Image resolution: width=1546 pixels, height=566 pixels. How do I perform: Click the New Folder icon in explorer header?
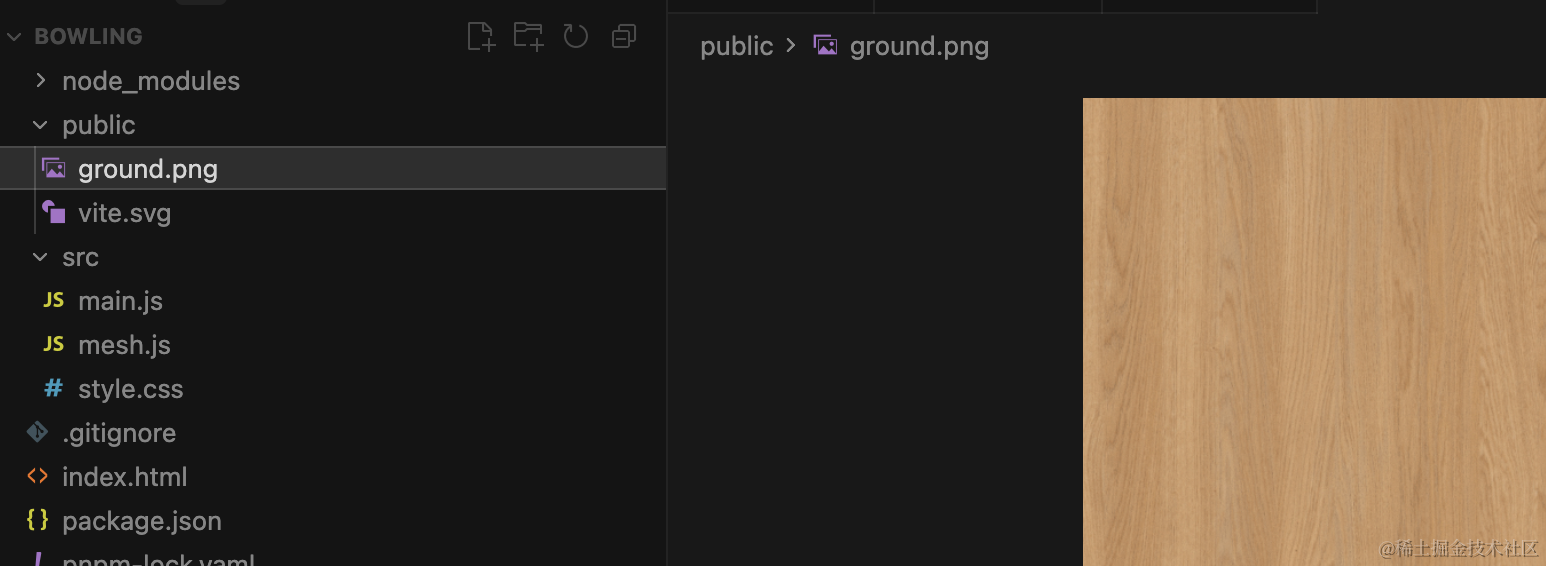(528, 37)
